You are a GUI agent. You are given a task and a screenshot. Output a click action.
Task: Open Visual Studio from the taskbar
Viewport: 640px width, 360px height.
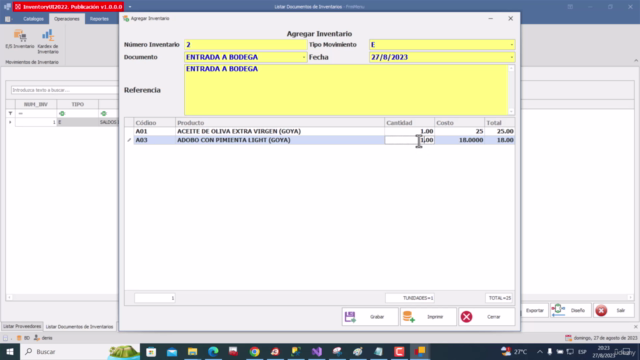coord(317,351)
